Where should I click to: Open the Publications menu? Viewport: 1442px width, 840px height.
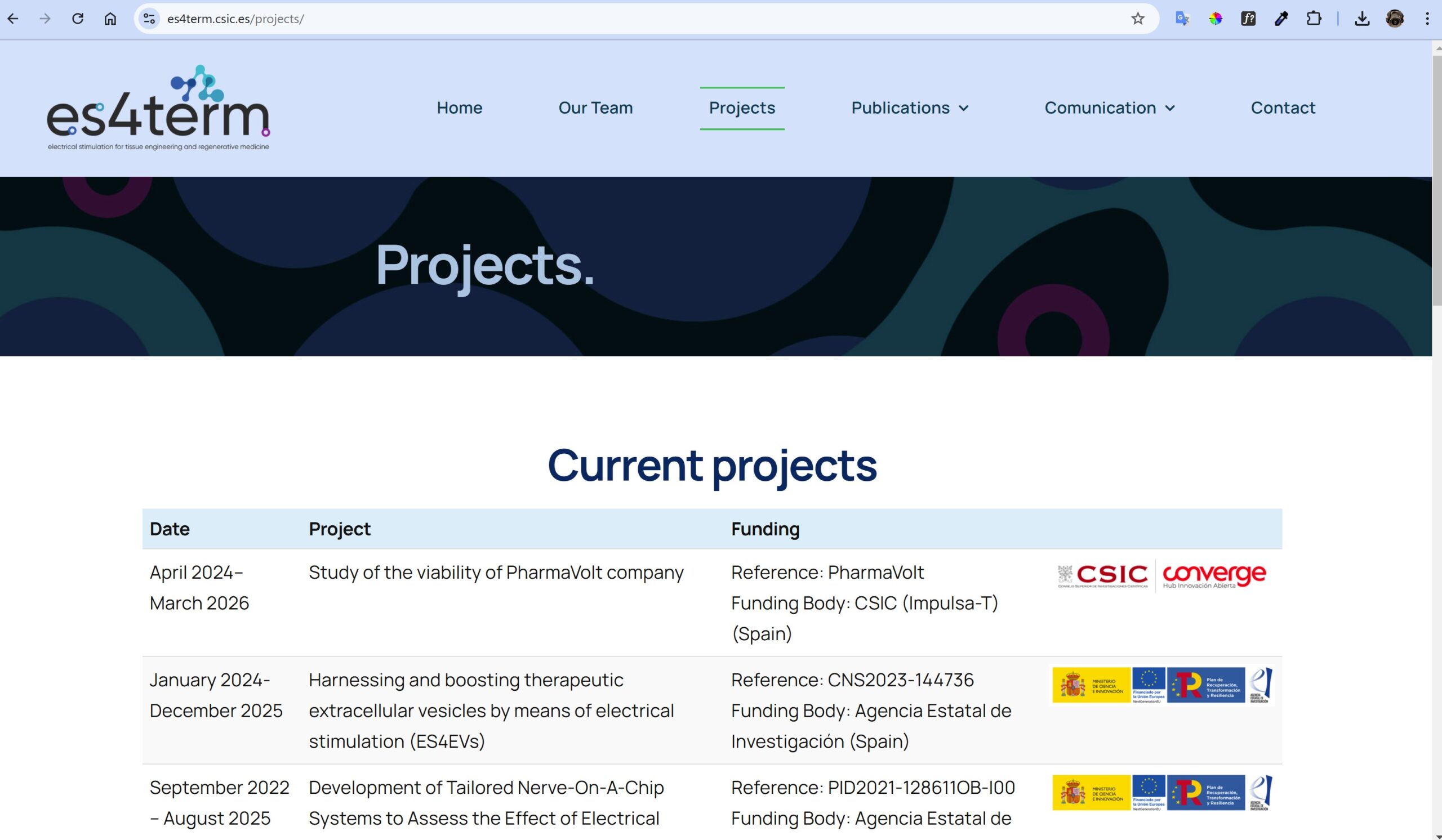point(900,108)
